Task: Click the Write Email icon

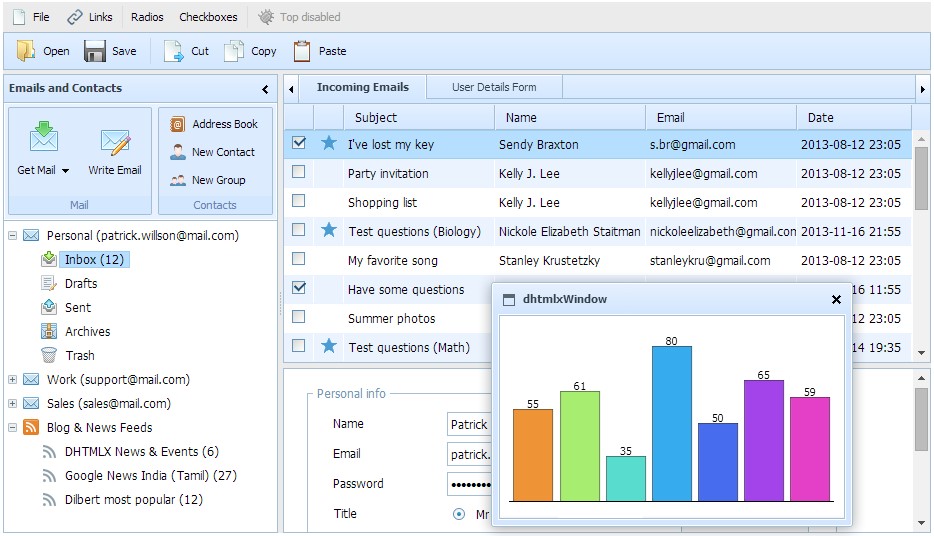Action: pyautogui.click(x=115, y=142)
